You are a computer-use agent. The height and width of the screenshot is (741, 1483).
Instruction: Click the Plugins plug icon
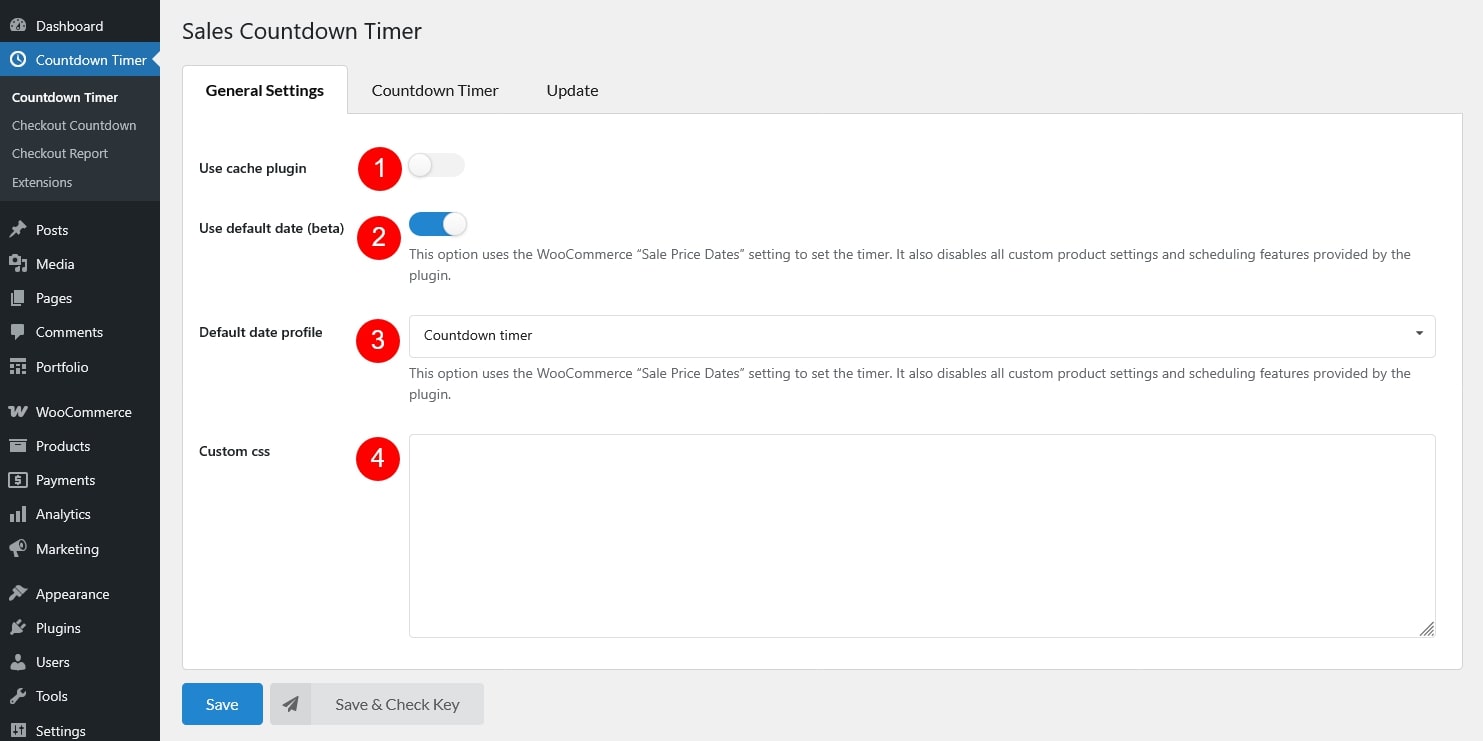(x=18, y=628)
